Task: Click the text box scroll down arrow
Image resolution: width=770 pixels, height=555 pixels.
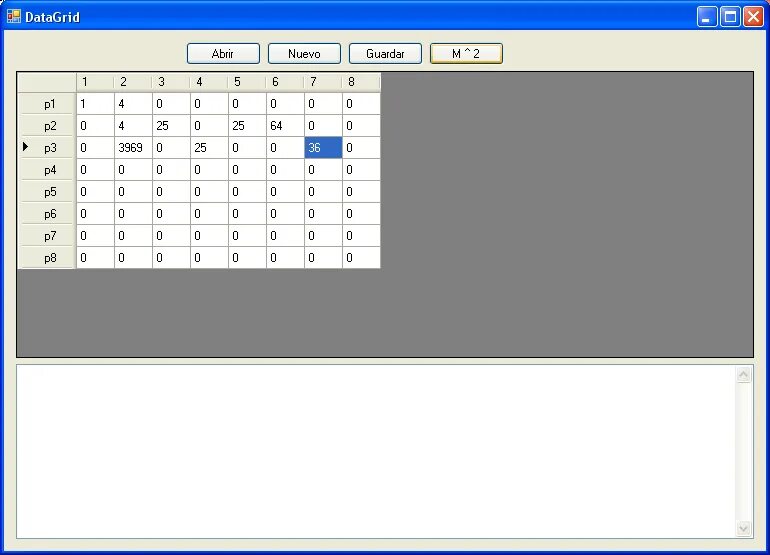Action: (743, 528)
